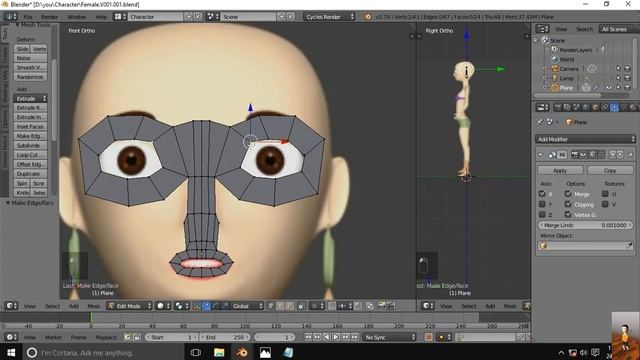Toggle Plane visibility eye in outliner
This screenshot has width=640, height=360.
(608, 87)
